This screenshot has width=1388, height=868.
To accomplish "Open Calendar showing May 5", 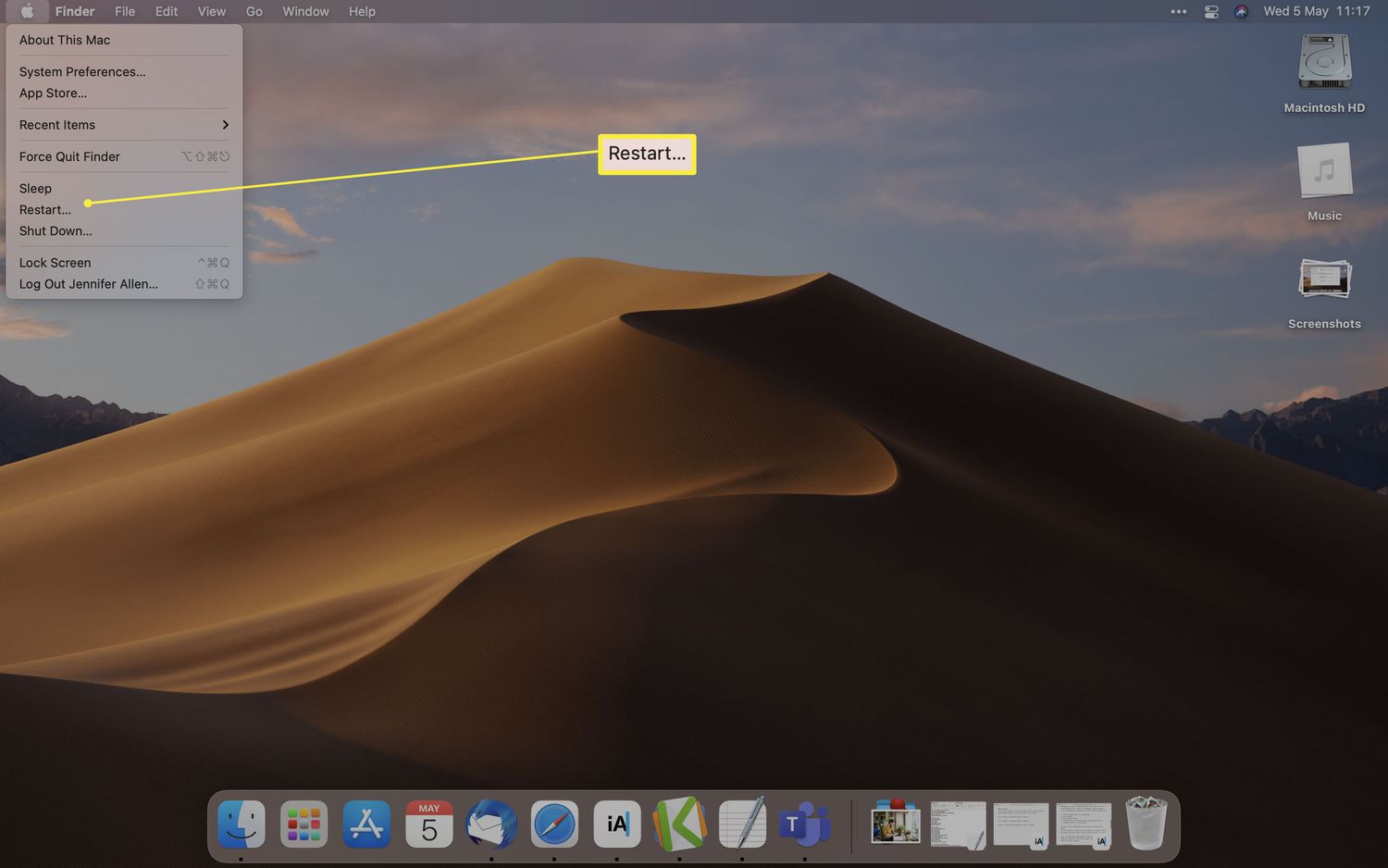I will pos(429,824).
